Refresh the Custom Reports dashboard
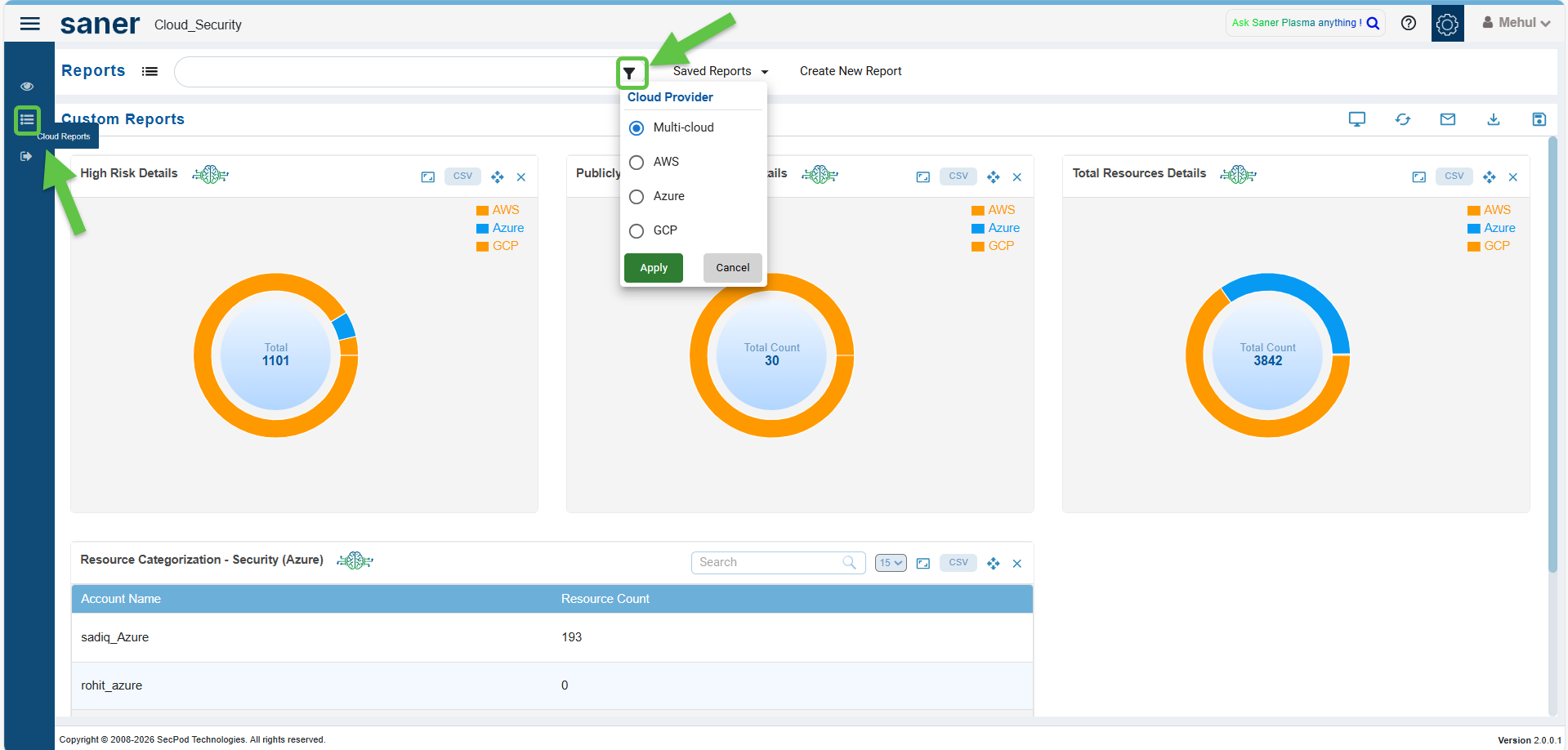Image resolution: width=1568 pixels, height=750 pixels. coord(1402,119)
